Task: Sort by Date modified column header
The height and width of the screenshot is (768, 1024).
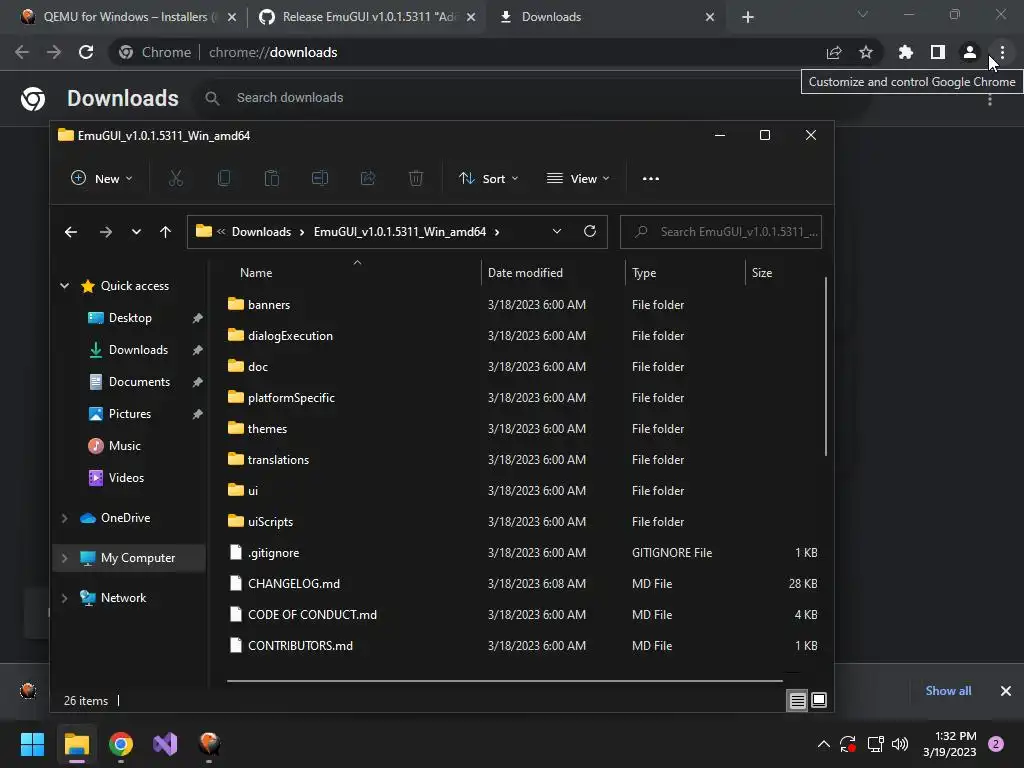Action: tap(553, 273)
